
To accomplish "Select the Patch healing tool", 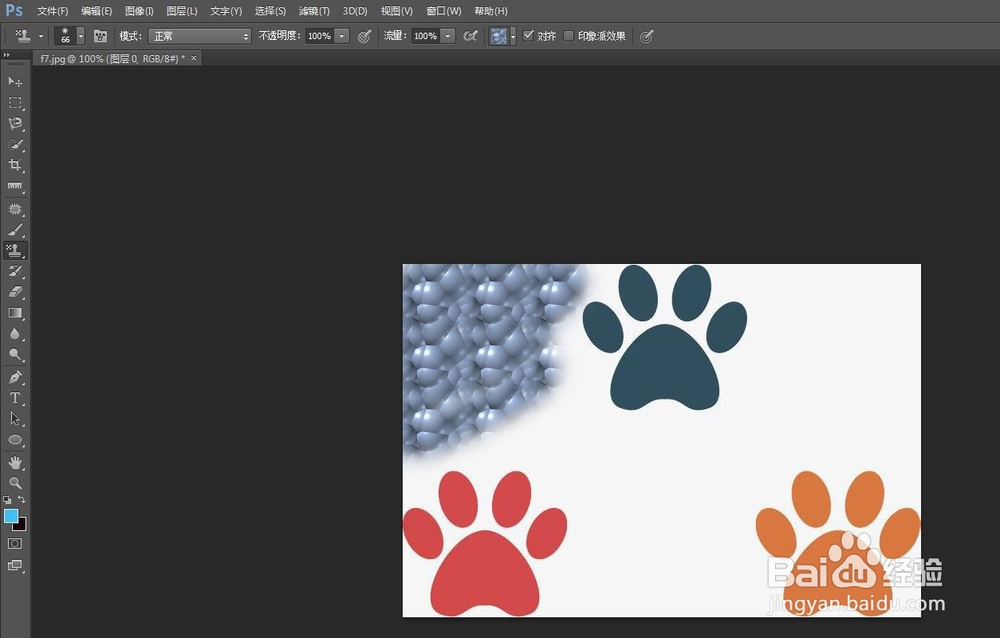I will pos(15,209).
